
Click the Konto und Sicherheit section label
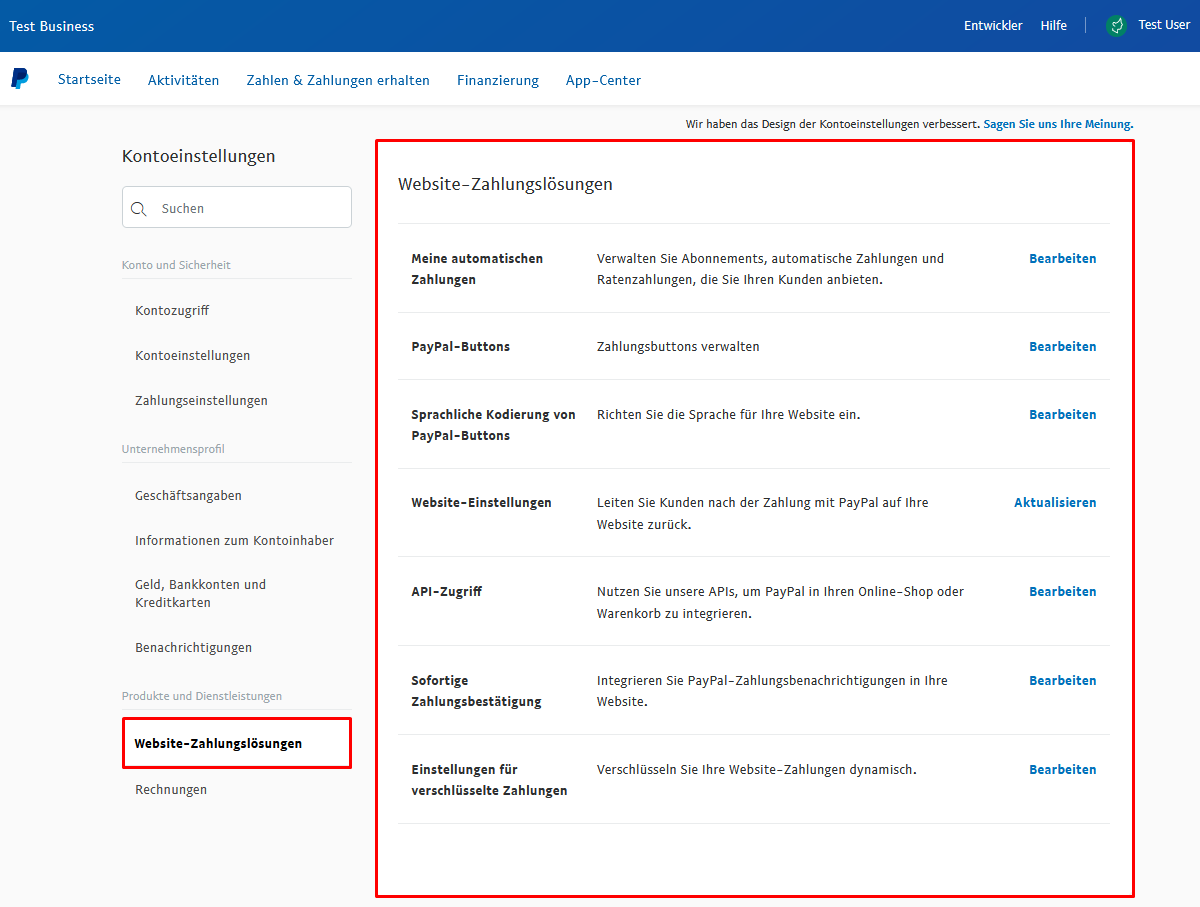pos(176,265)
